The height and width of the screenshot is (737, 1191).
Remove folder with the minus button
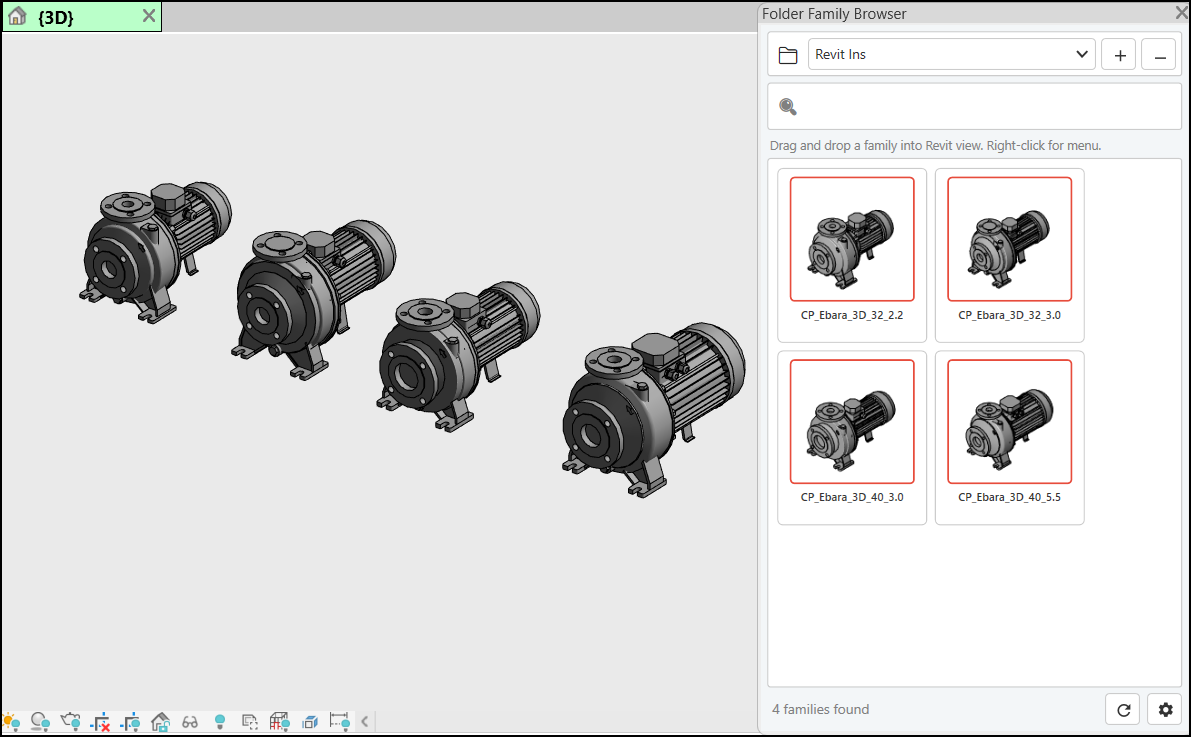1159,55
